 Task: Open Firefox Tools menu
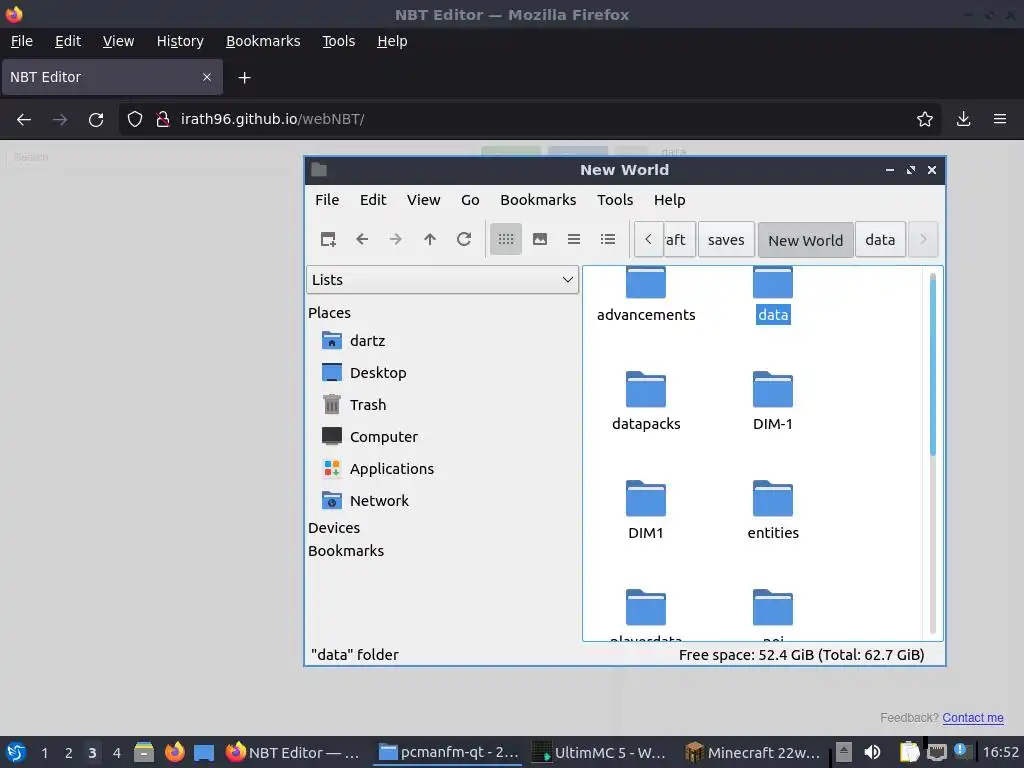pos(338,41)
